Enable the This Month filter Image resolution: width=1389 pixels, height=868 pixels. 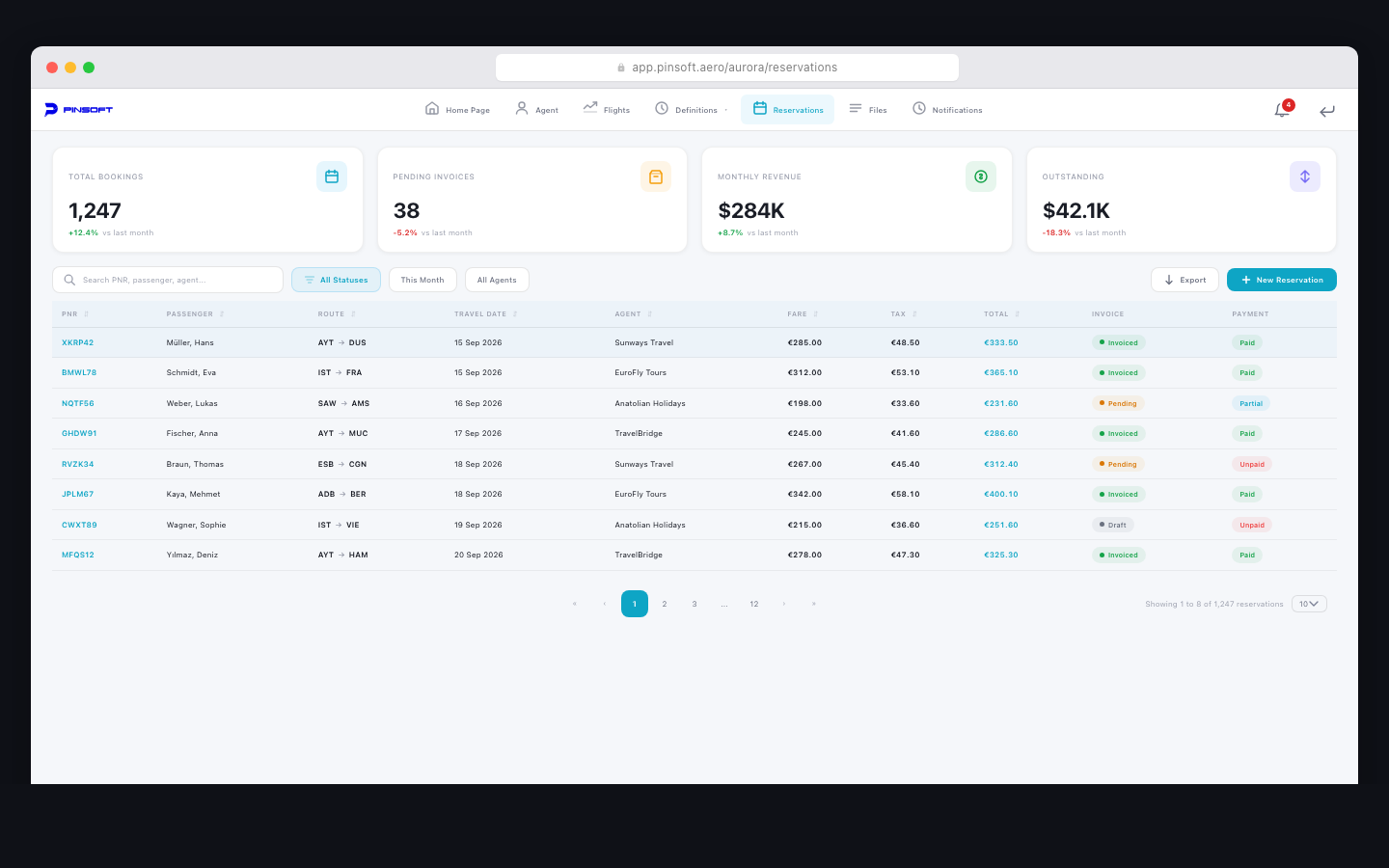point(422,279)
